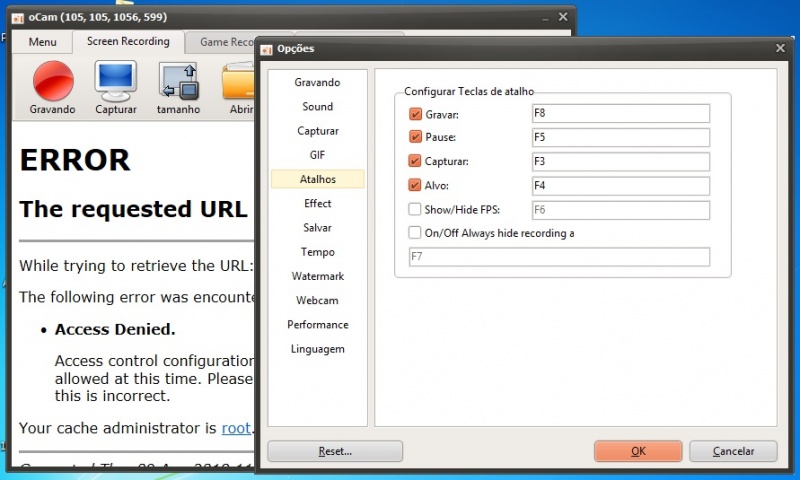The height and width of the screenshot is (480, 800).
Task: Select GIF category in sidebar
Action: coord(317,155)
